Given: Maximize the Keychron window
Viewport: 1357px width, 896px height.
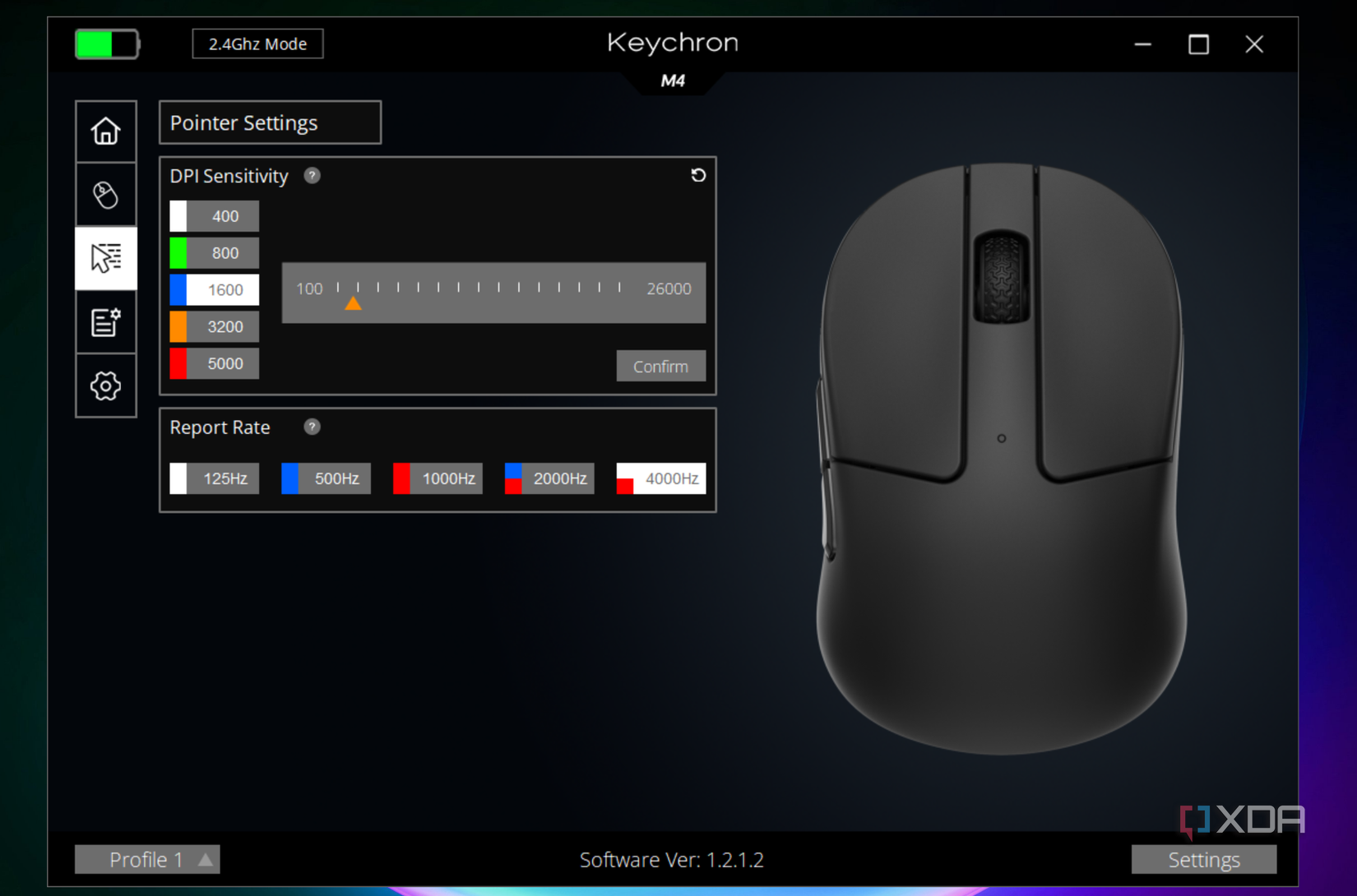Looking at the screenshot, I should [1198, 44].
